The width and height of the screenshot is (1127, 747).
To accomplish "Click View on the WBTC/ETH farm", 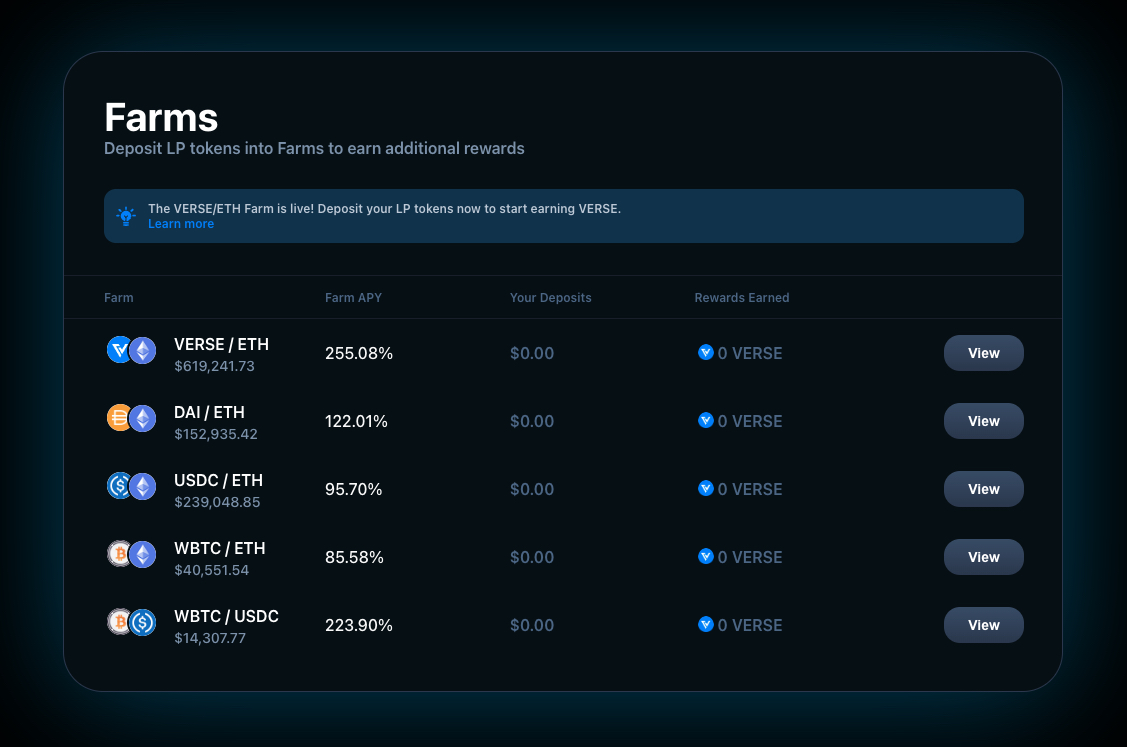I will 983,557.
